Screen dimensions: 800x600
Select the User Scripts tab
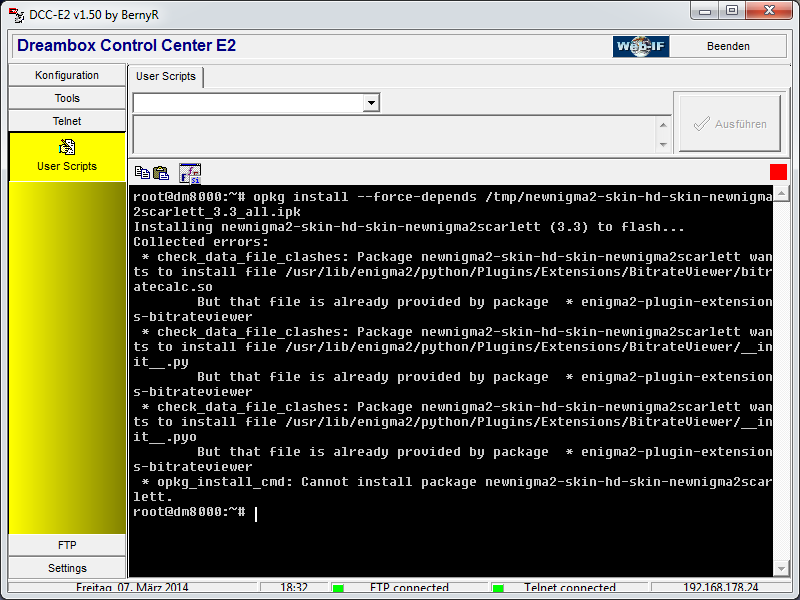coord(165,77)
